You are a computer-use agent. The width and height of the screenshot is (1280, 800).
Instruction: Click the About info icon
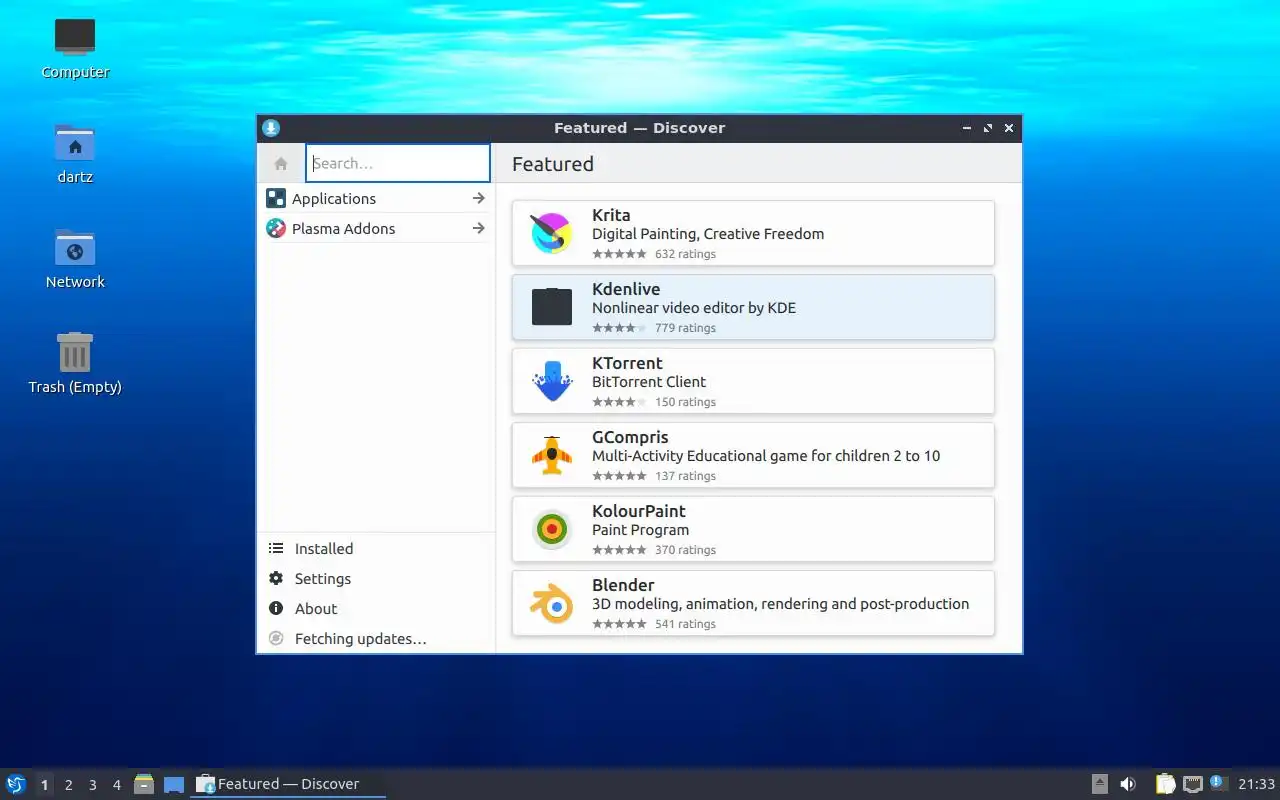276,608
